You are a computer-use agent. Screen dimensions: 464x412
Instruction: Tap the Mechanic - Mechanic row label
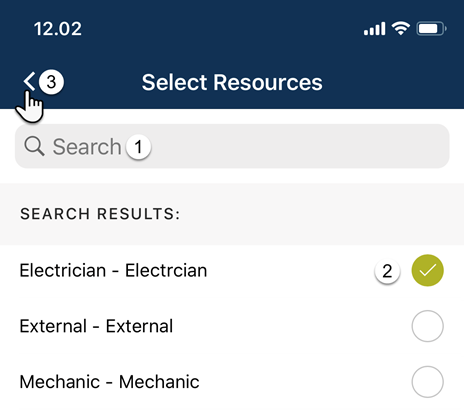tap(110, 382)
